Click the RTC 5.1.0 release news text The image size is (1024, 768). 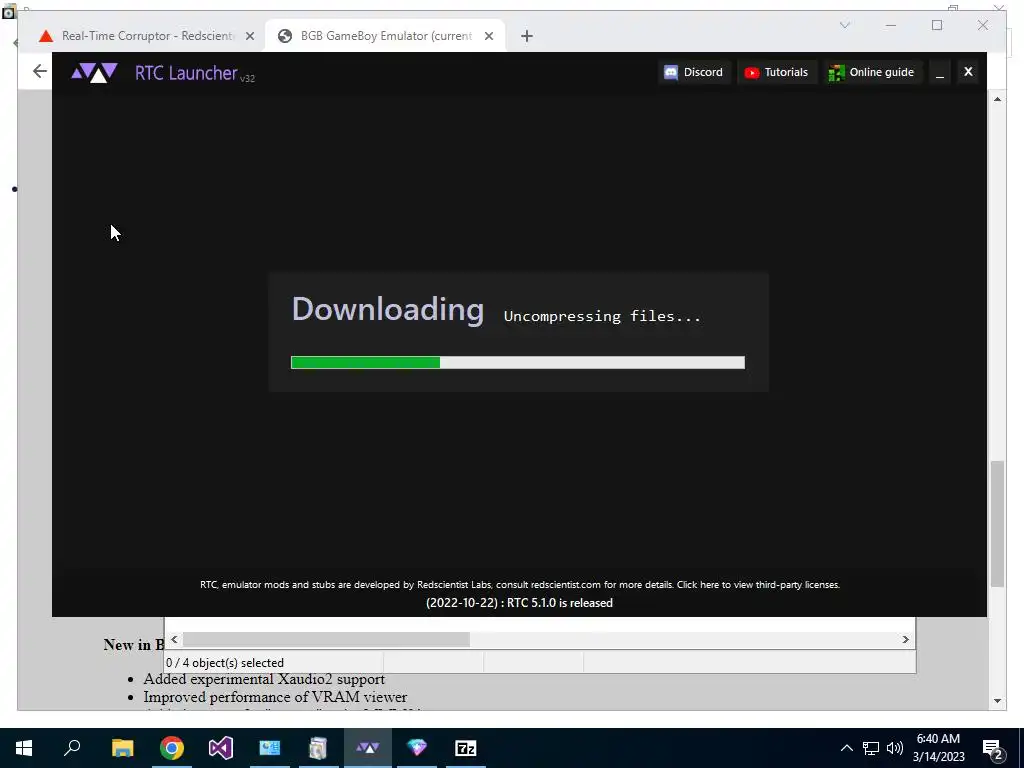pos(519,603)
